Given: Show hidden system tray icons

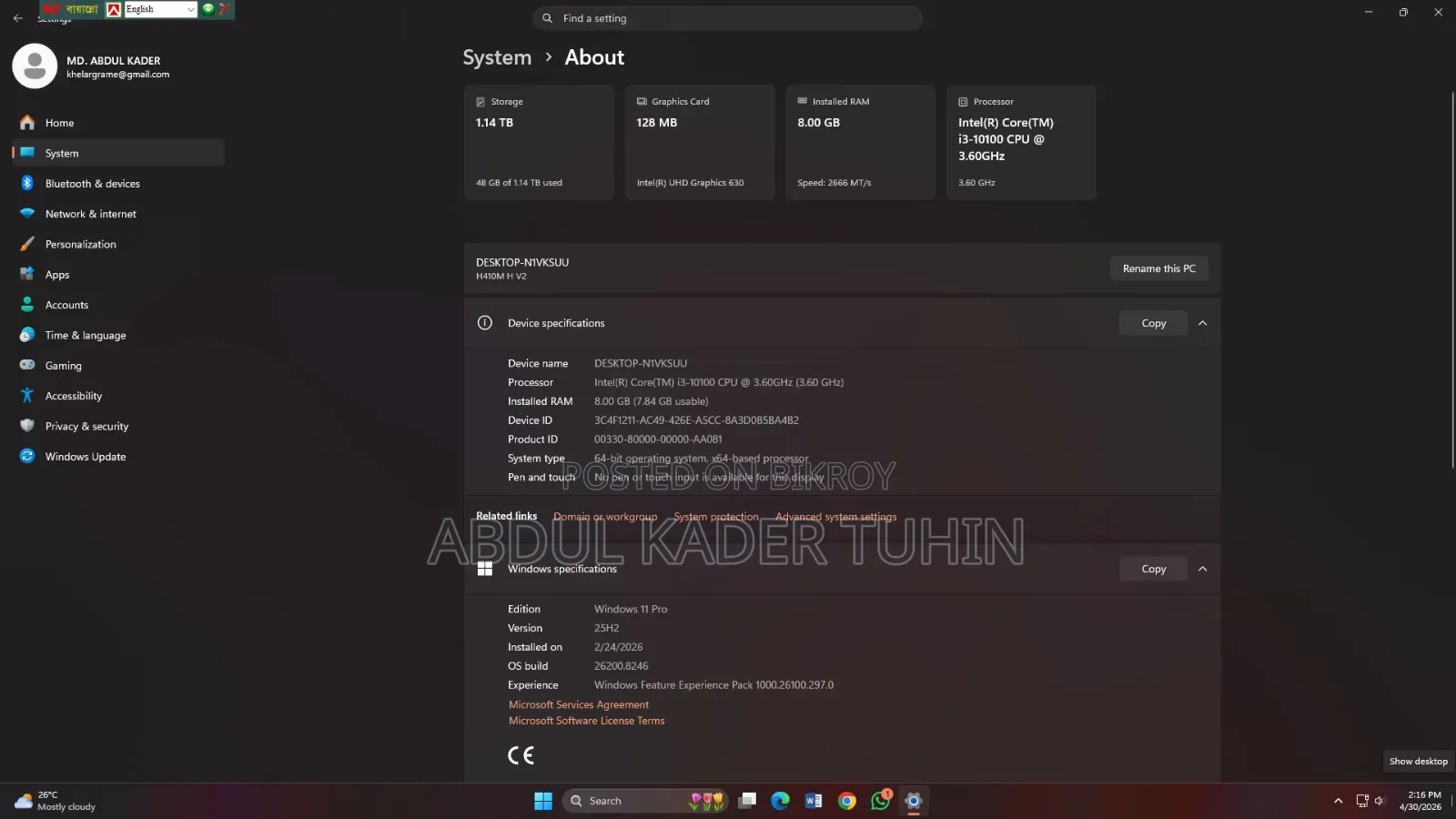Looking at the screenshot, I should tap(1338, 801).
